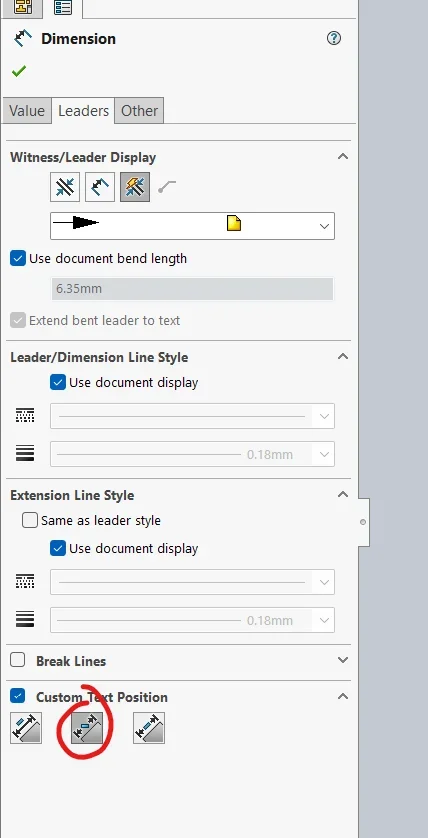Viewport: 428px width, 838px height.
Task: Collapse the Extension Line Style section
Action: point(343,494)
